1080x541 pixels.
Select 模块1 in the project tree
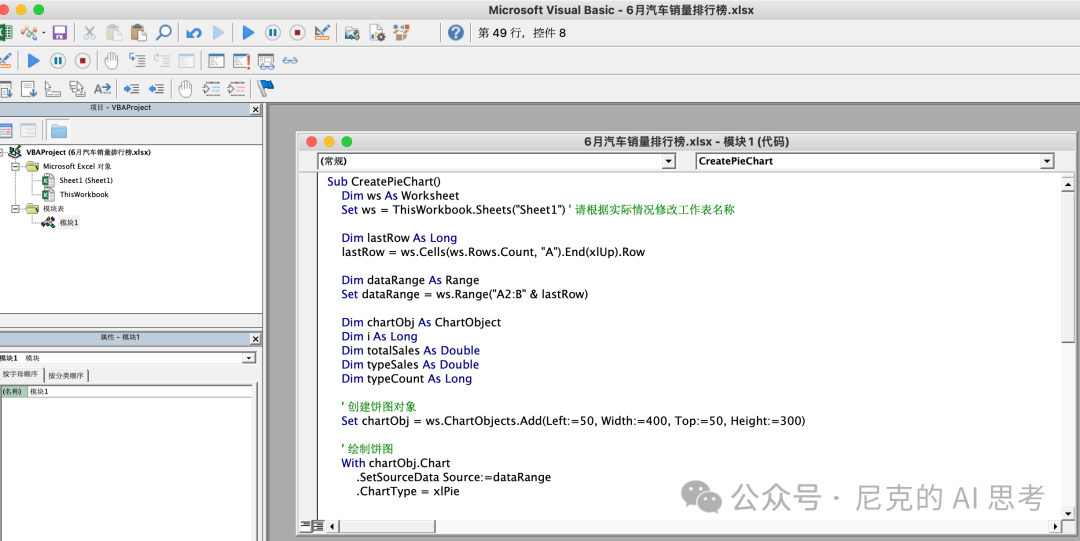69,223
